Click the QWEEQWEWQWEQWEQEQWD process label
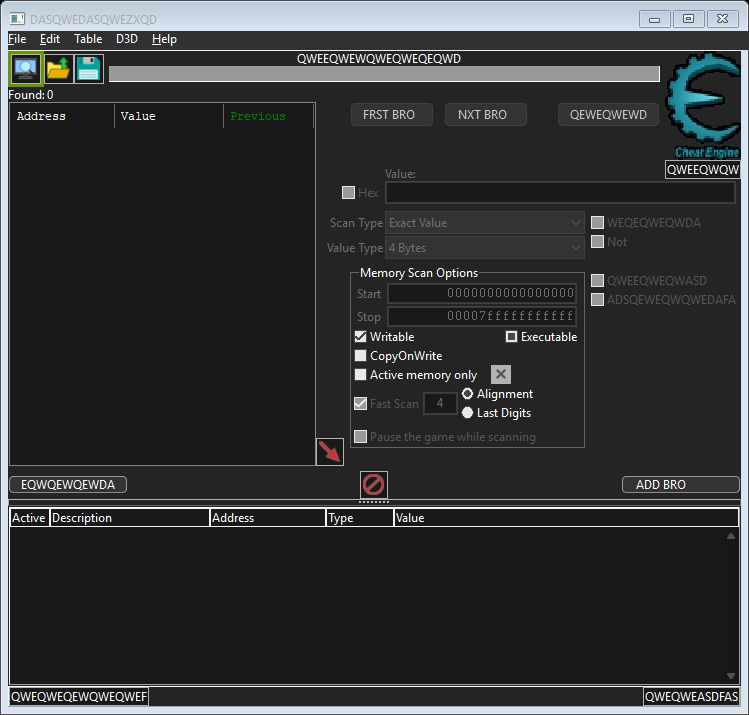 (x=379, y=59)
